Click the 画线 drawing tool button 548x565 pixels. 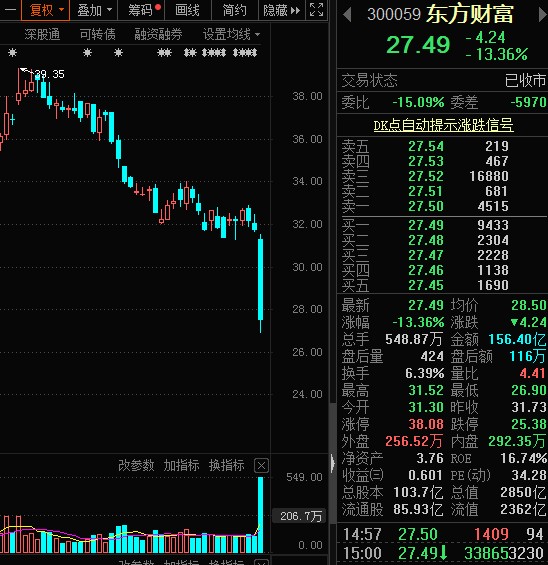(x=187, y=10)
